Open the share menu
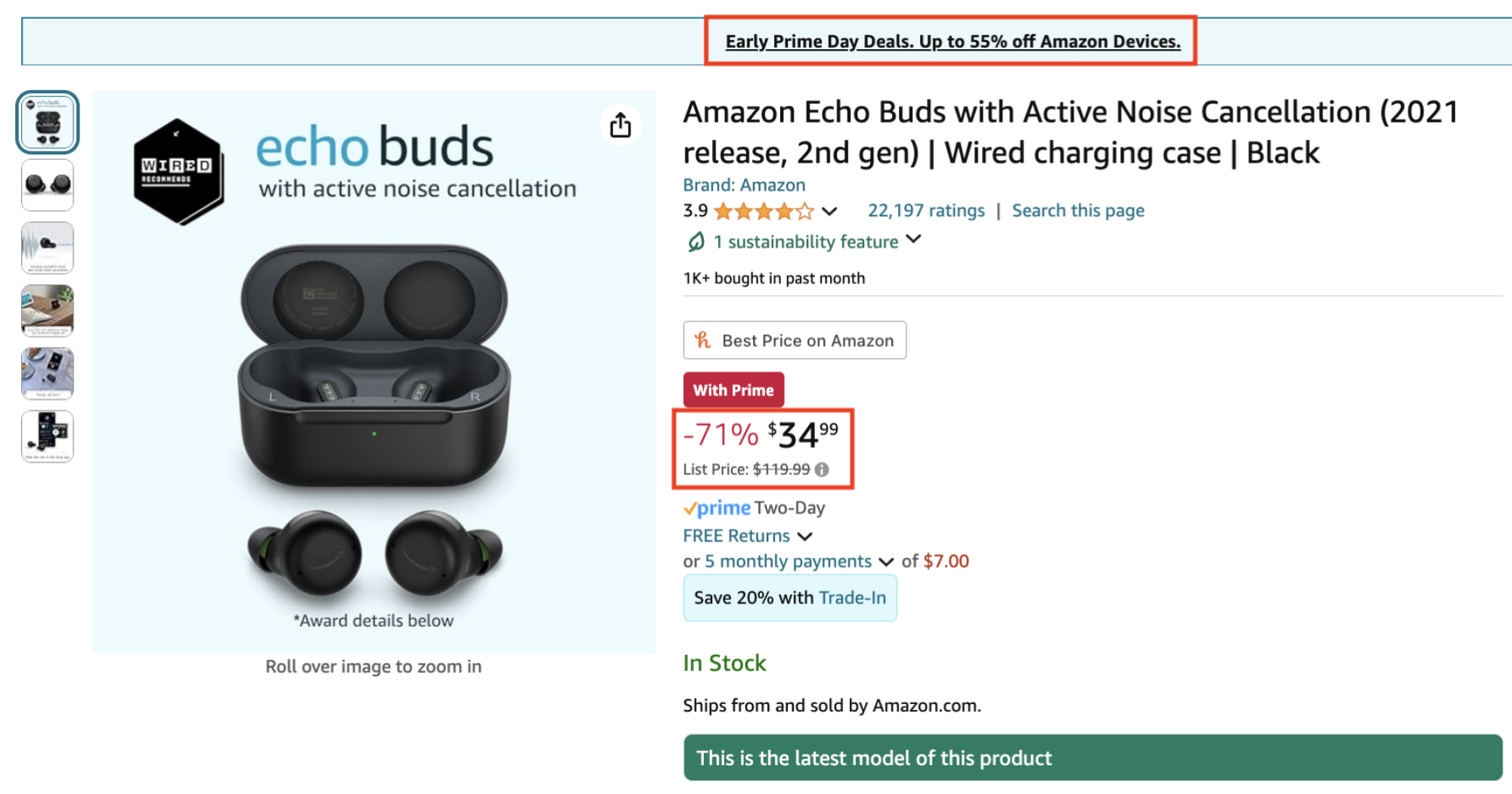Viewport: 1512px width, 794px height. (620, 125)
